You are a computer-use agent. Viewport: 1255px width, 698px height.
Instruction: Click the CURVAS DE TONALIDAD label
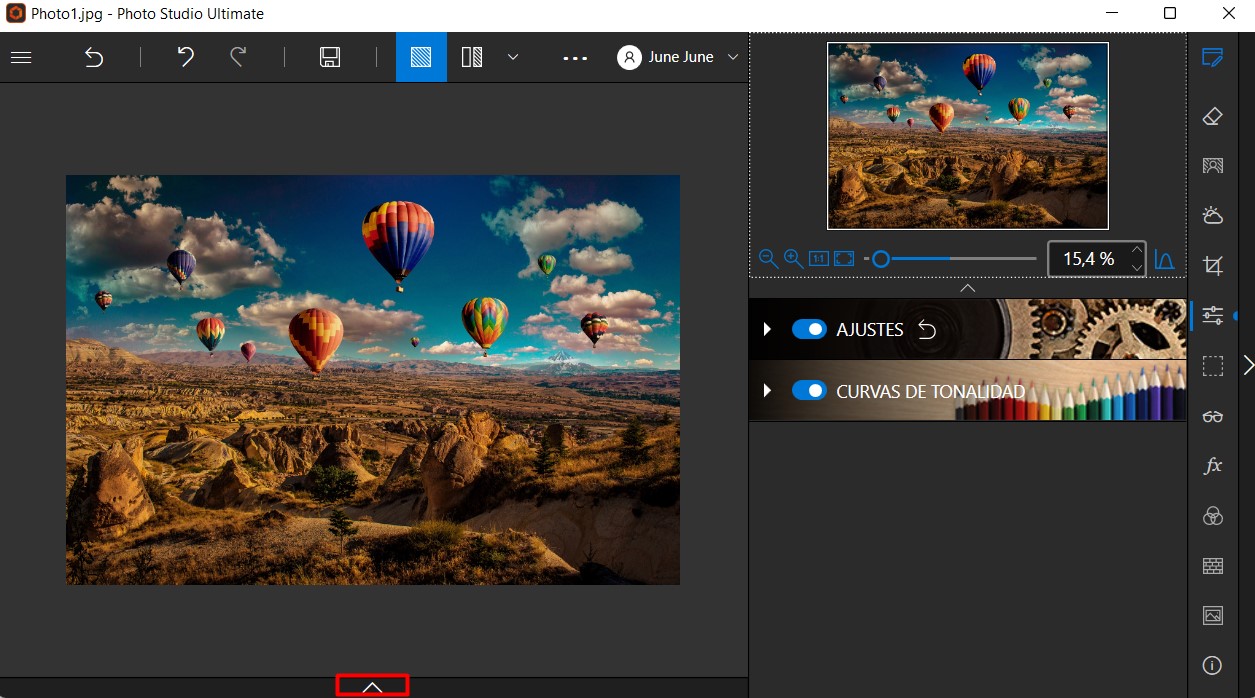931,391
